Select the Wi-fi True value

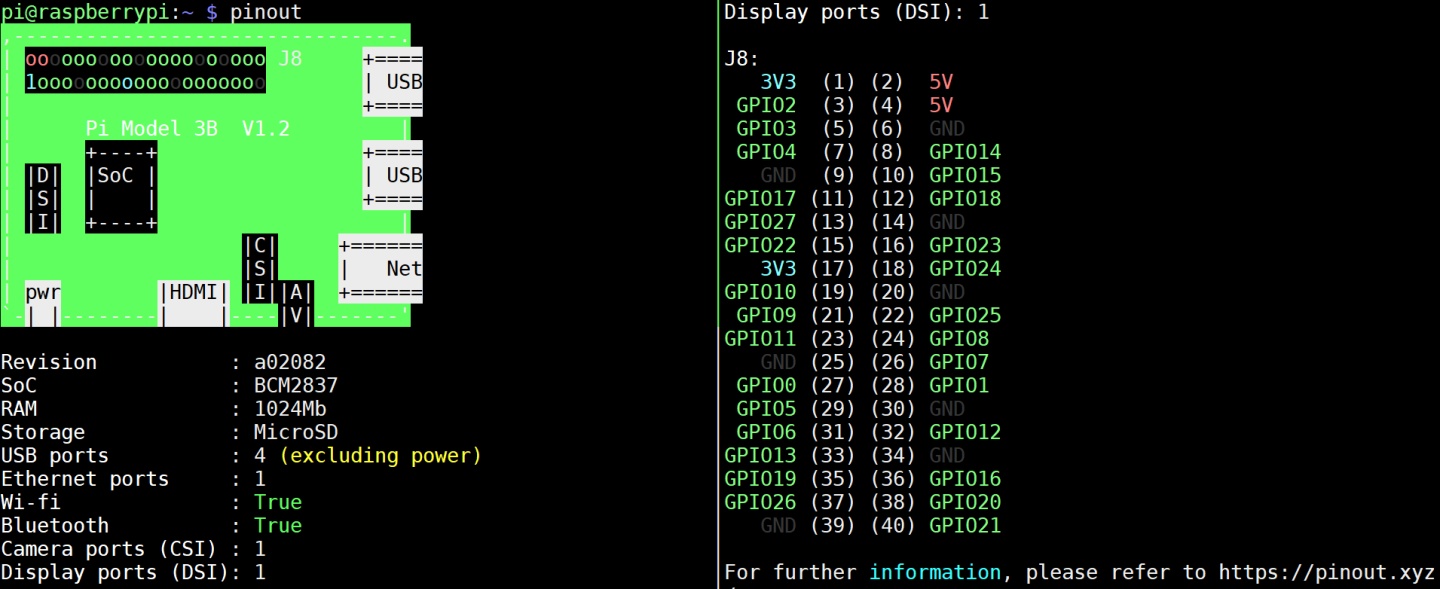pyautogui.click(x=278, y=502)
